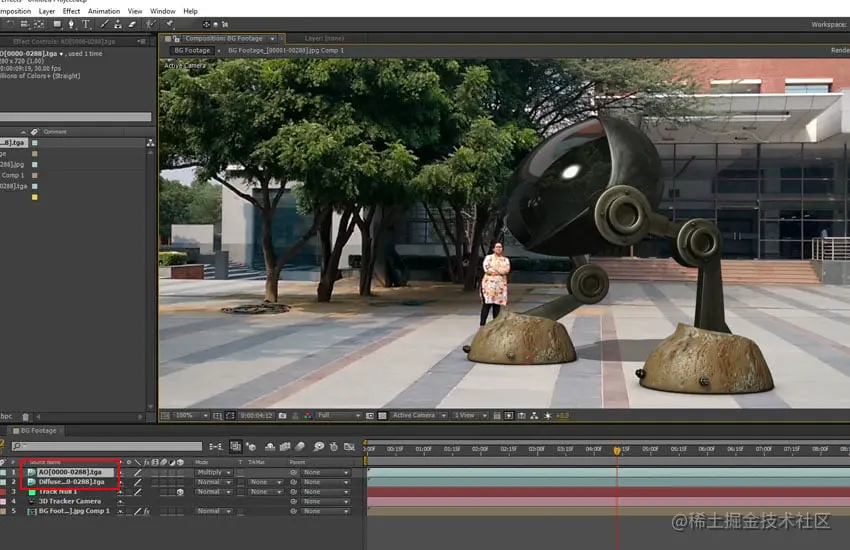850x550 pixels.
Task: Toggle quality switch on Track Null 1 layer
Action: coord(138,492)
